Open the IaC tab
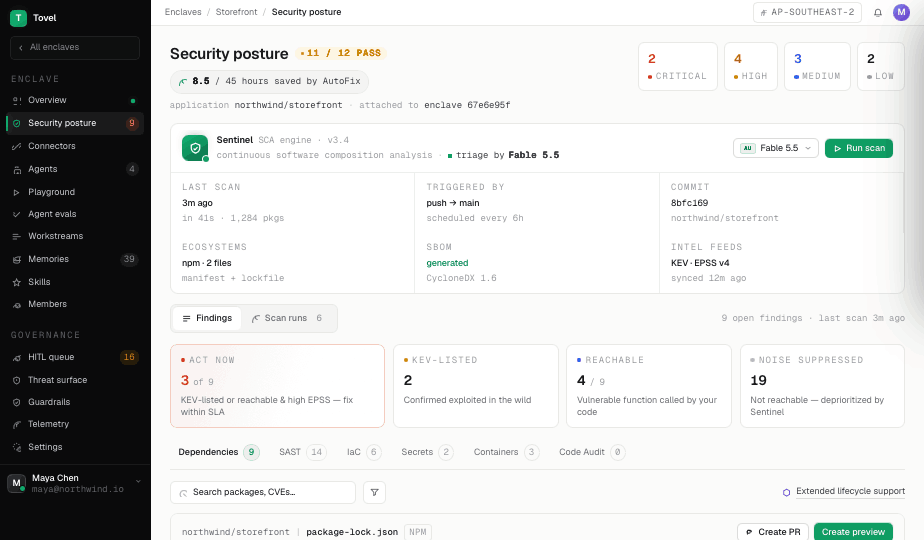This screenshot has height=540, width=924. (x=364, y=452)
